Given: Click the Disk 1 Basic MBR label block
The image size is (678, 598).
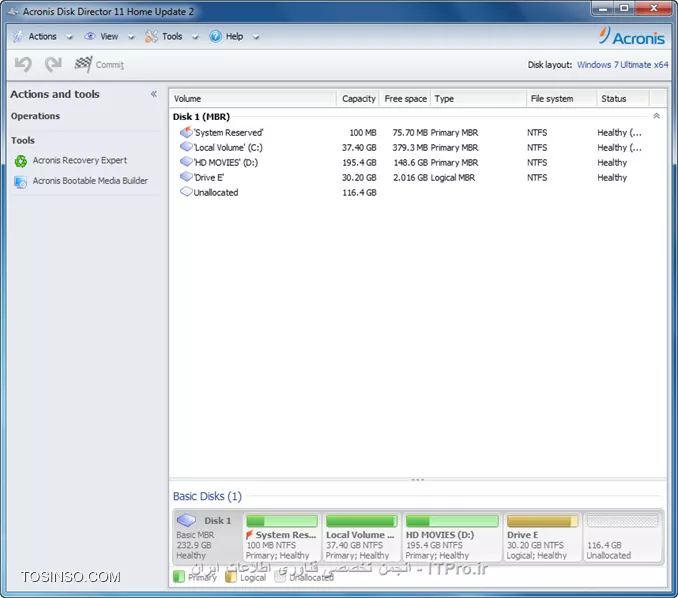Looking at the screenshot, I should click(x=207, y=537).
